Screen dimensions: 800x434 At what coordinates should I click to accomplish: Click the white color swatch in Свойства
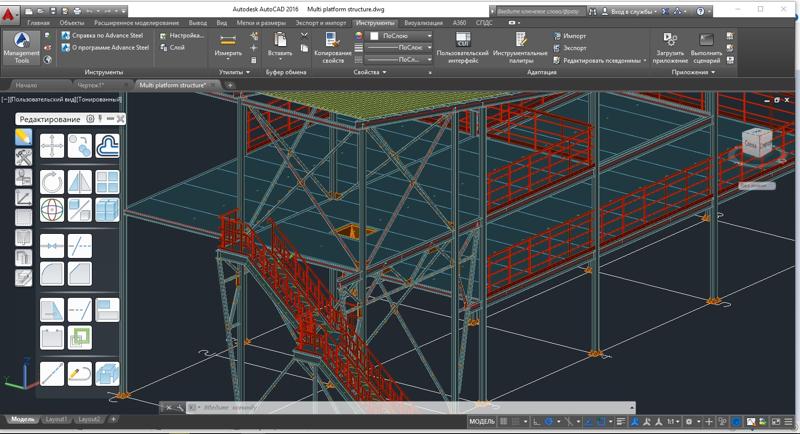click(374, 36)
